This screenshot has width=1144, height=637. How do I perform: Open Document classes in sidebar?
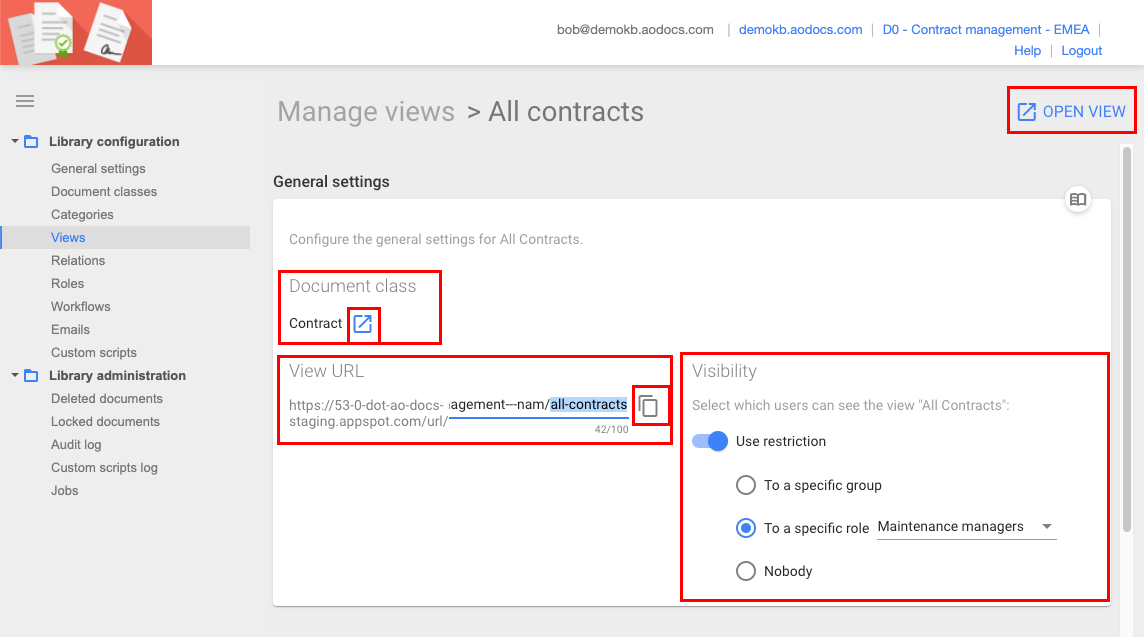pos(104,192)
